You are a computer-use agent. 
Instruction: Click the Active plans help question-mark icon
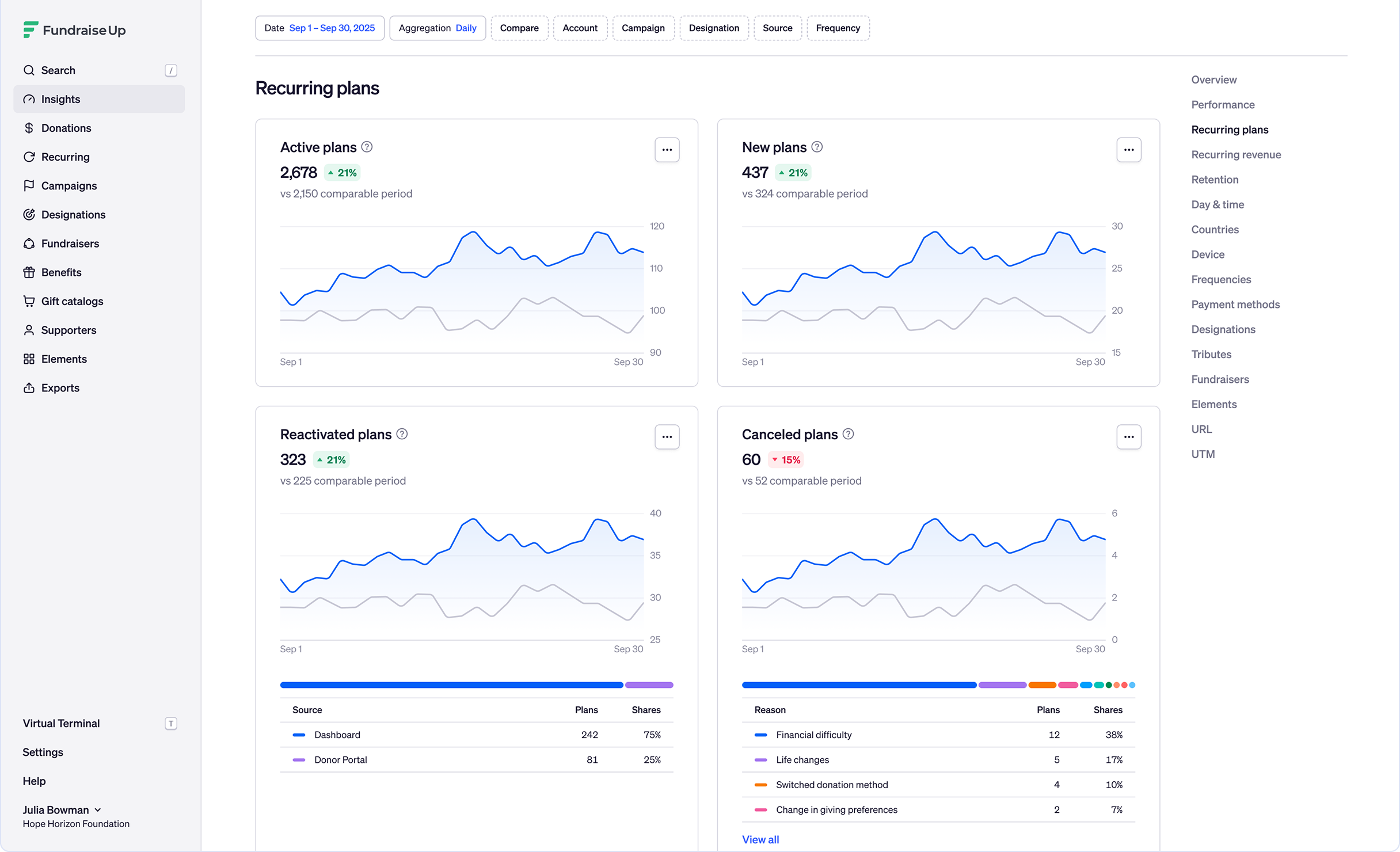(x=367, y=147)
